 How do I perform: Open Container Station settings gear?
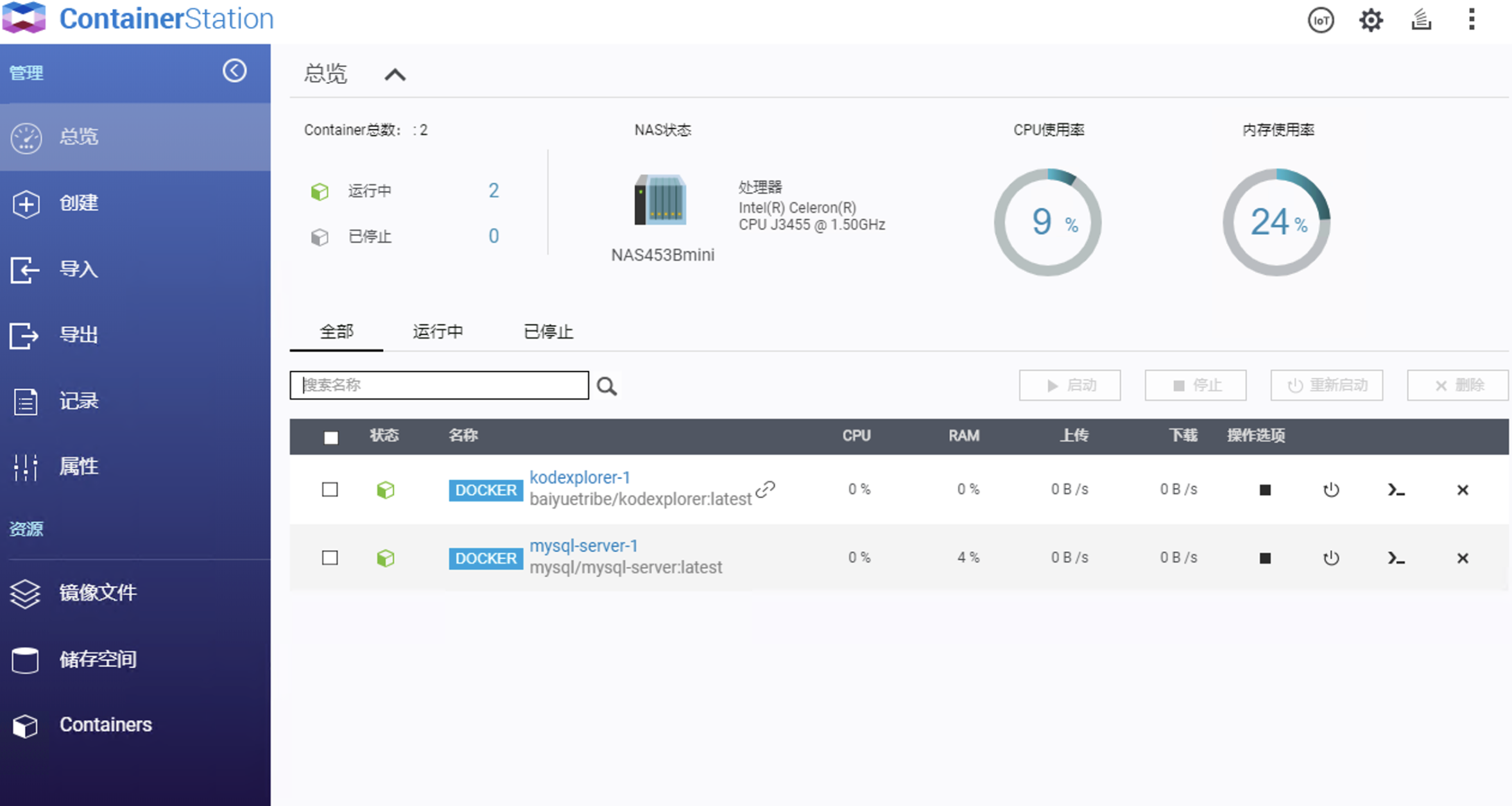[1371, 20]
